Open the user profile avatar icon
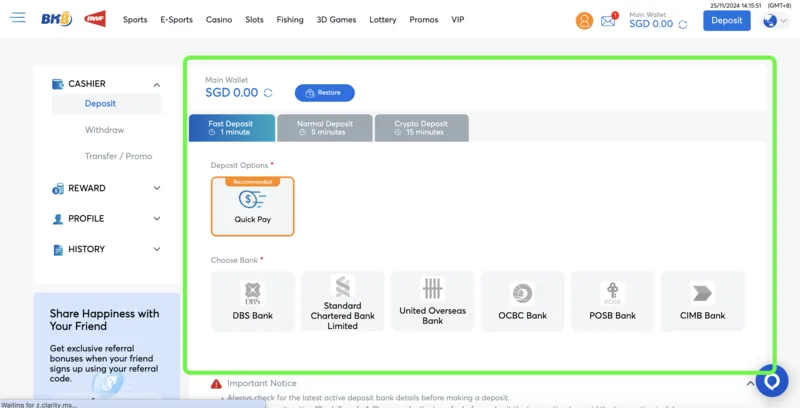800x408 pixels. (584, 20)
